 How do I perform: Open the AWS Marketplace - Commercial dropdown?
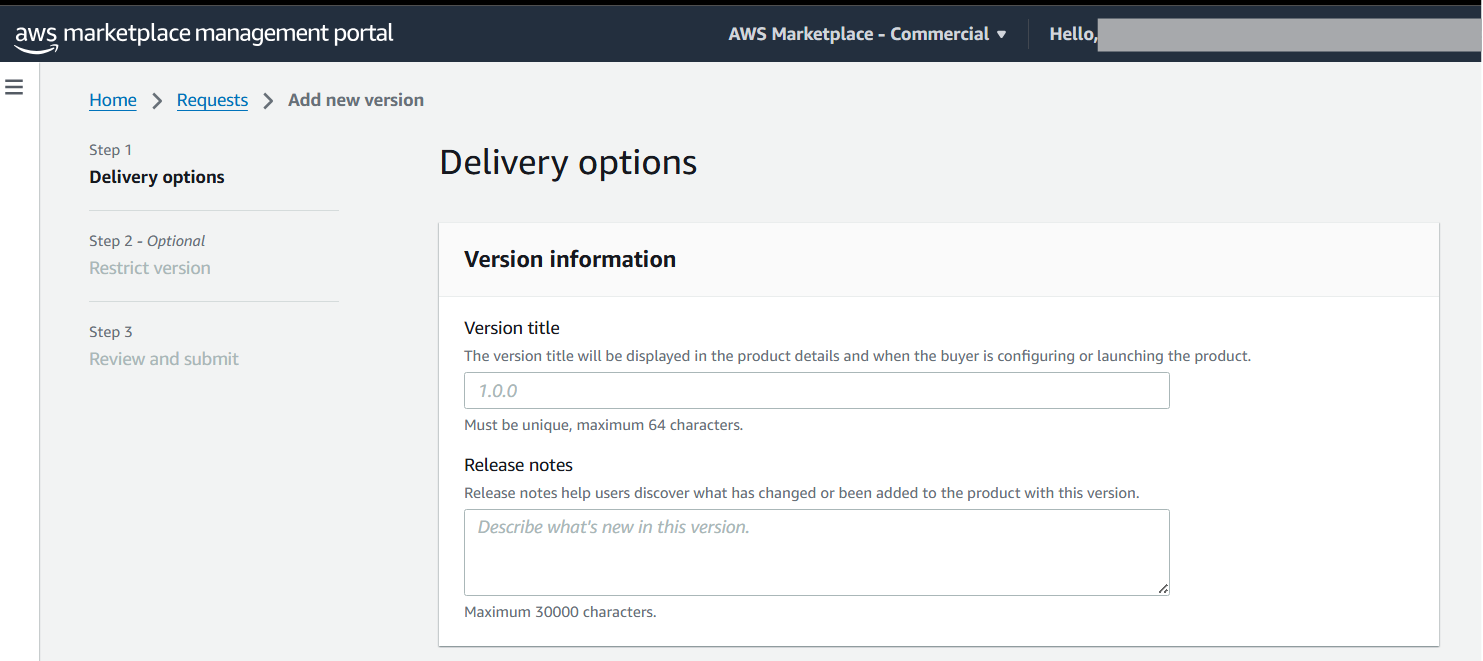point(867,34)
